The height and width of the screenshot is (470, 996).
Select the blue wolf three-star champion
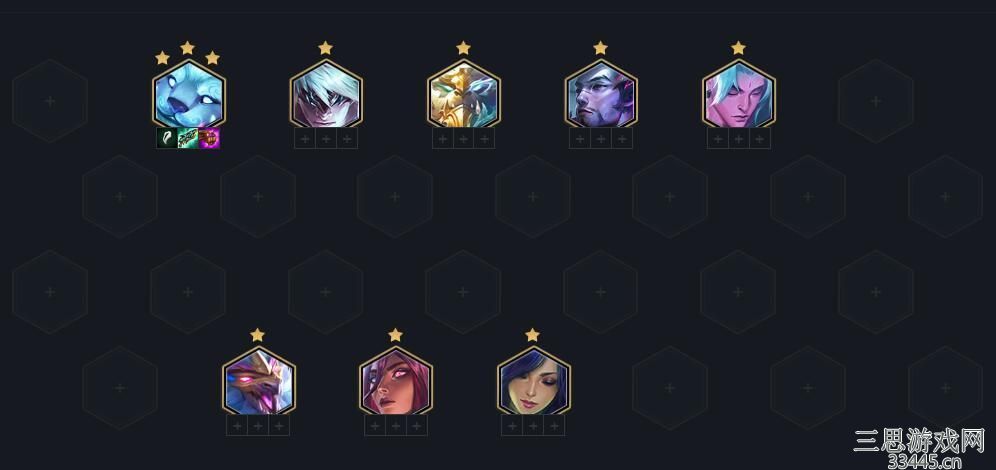[x=189, y=95]
